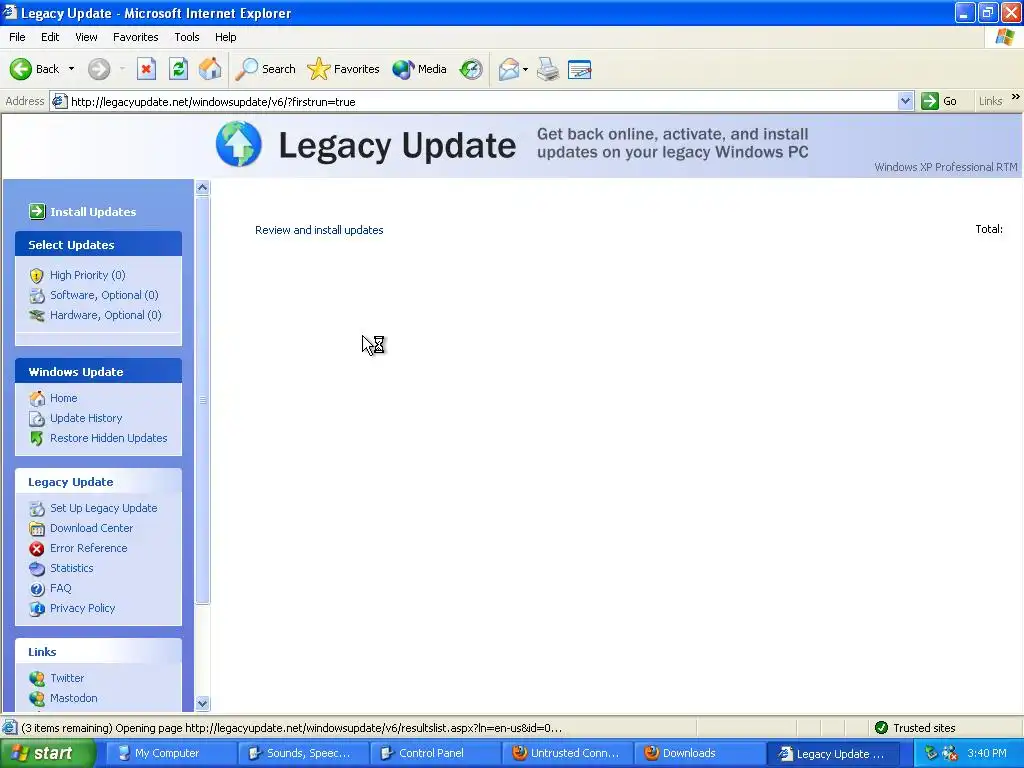Click the Legacy Update taskbar button
Viewport: 1024px width, 768px height.
[832, 753]
